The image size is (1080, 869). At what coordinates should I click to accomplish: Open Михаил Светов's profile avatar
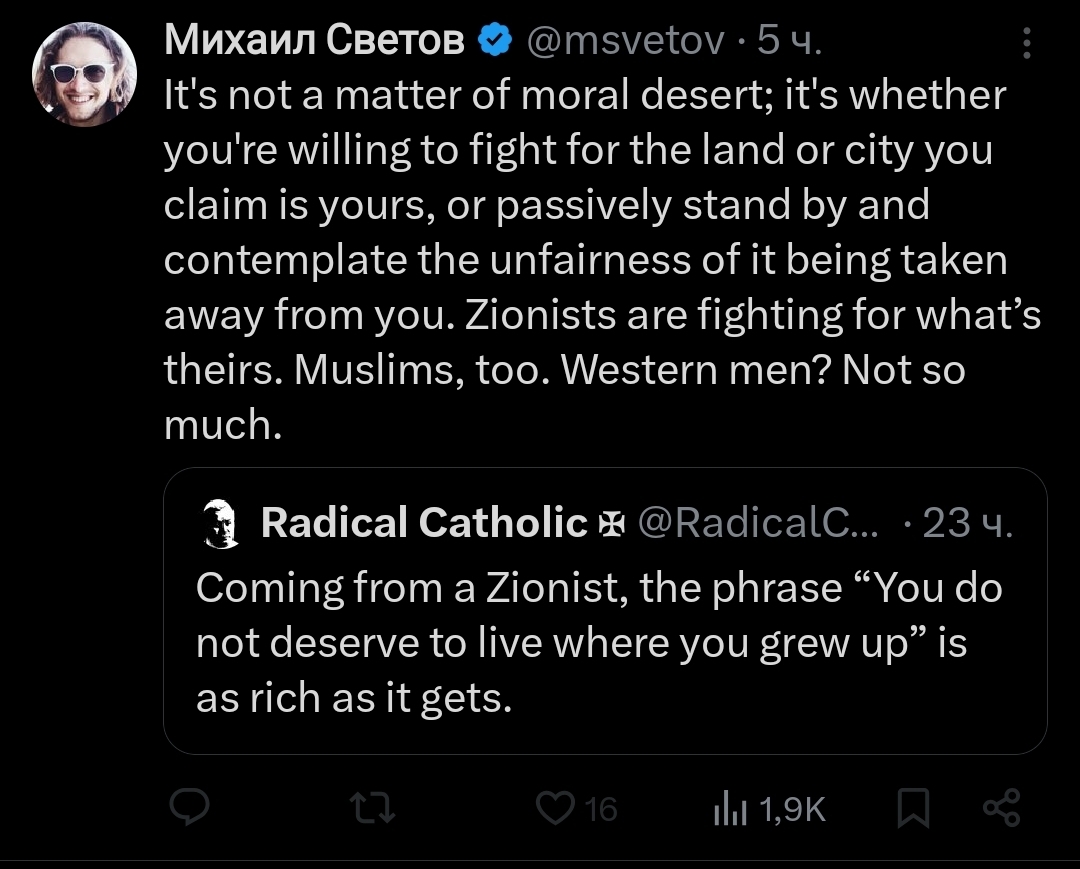pos(84,73)
